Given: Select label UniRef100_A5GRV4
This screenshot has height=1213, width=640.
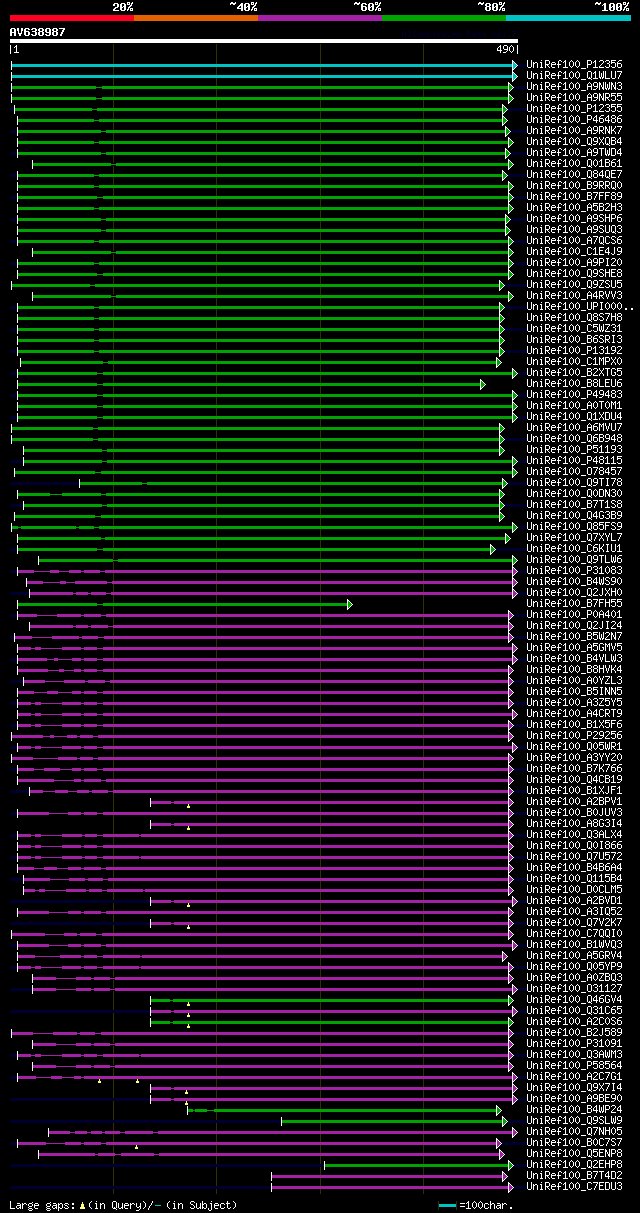Looking at the screenshot, I should (574, 955).
